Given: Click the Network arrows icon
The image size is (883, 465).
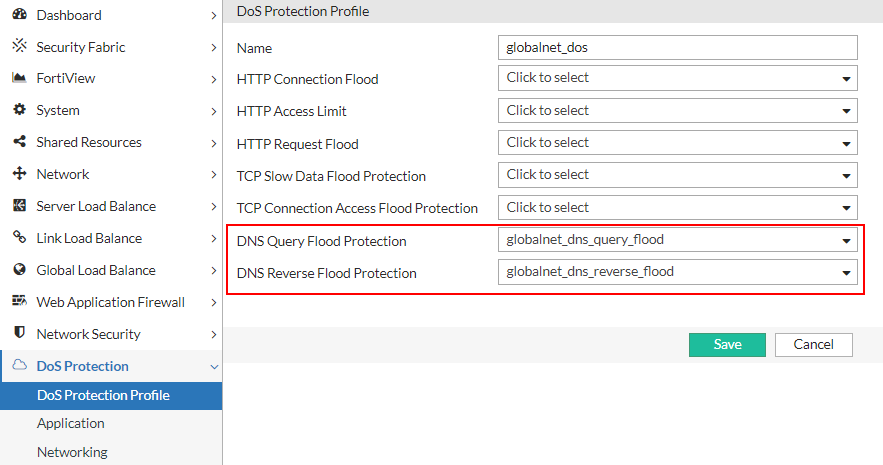Looking at the screenshot, I should (x=18, y=174).
